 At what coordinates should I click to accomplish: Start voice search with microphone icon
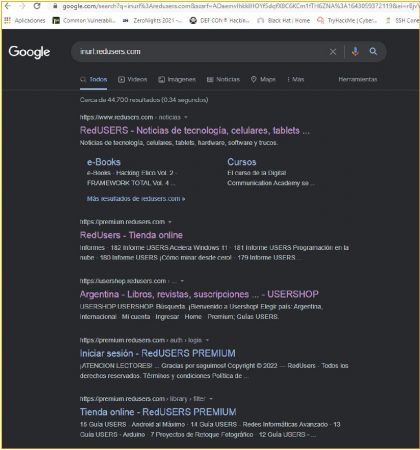[355, 51]
